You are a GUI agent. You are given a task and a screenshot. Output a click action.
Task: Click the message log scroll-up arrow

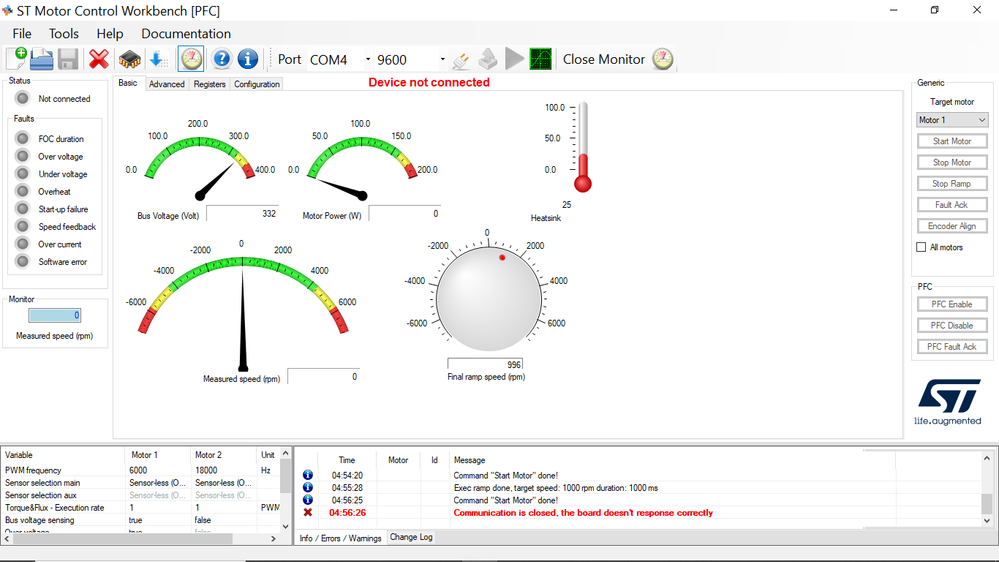(987, 458)
